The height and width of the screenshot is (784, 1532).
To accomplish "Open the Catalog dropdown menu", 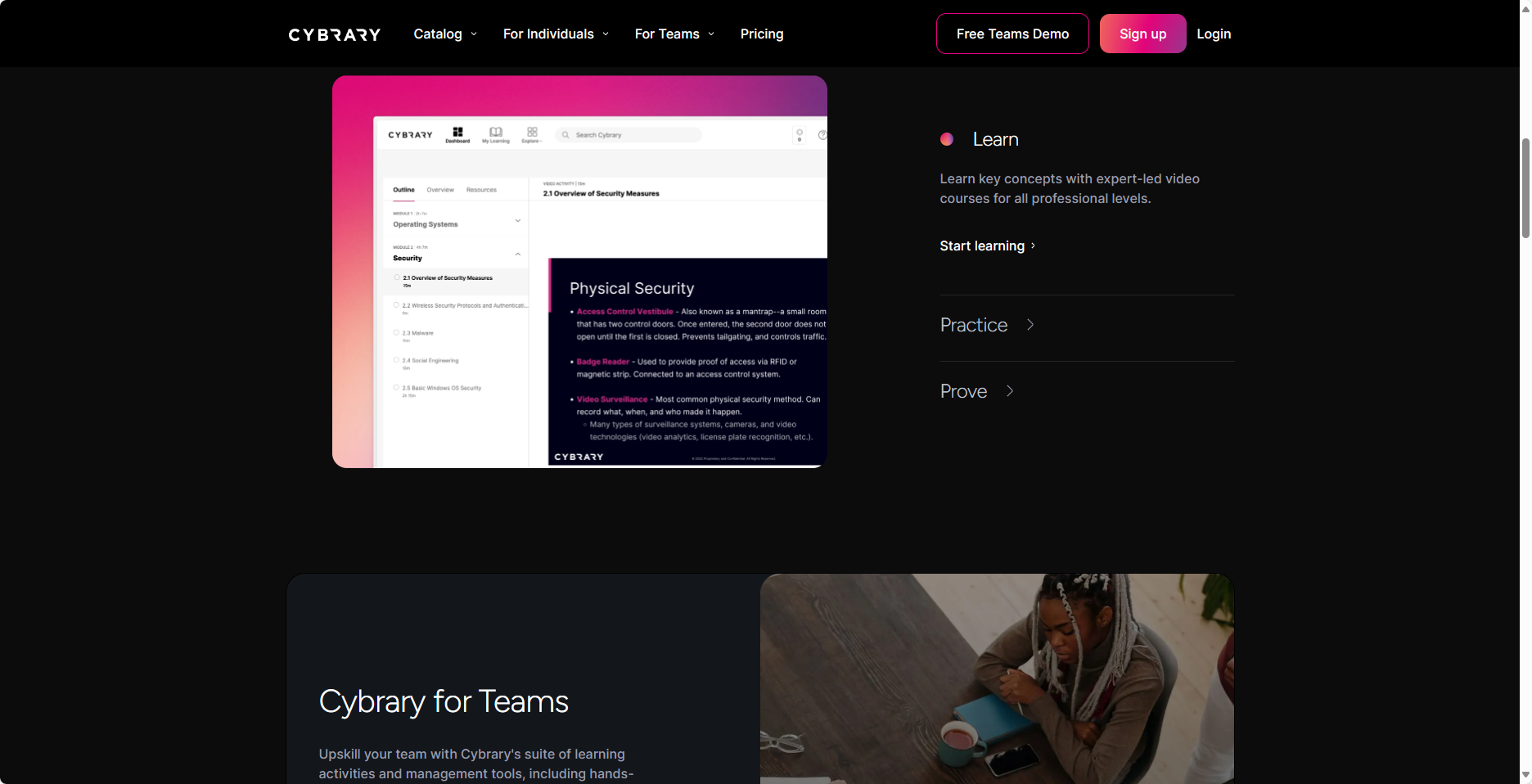I will pyautogui.click(x=445, y=34).
